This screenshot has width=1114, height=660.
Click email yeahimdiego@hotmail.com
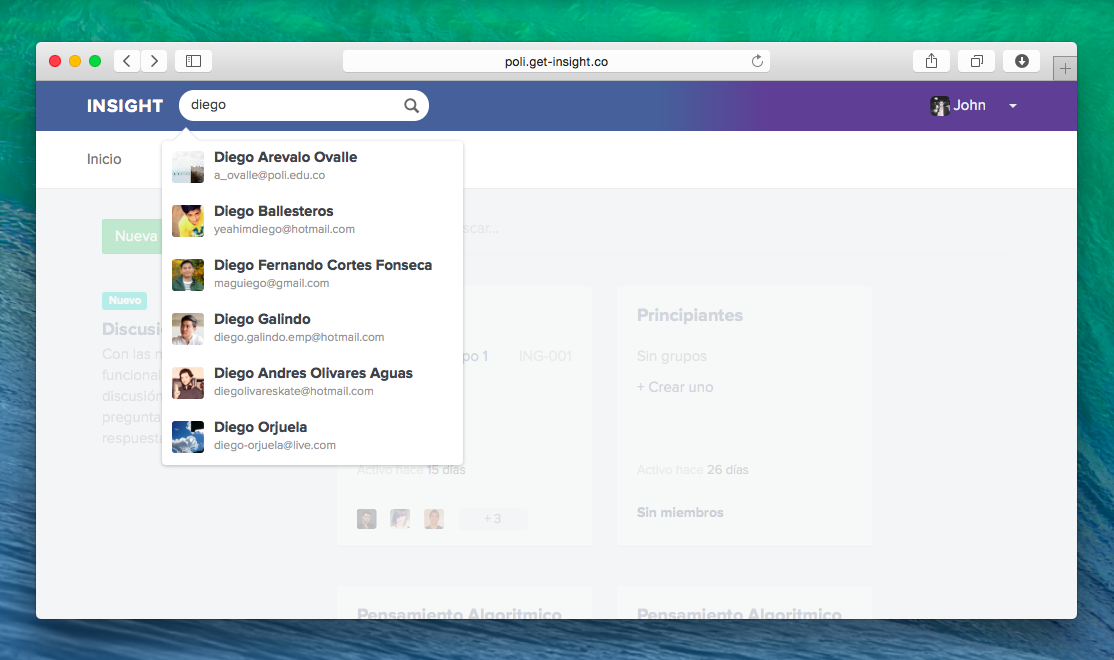point(284,229)
